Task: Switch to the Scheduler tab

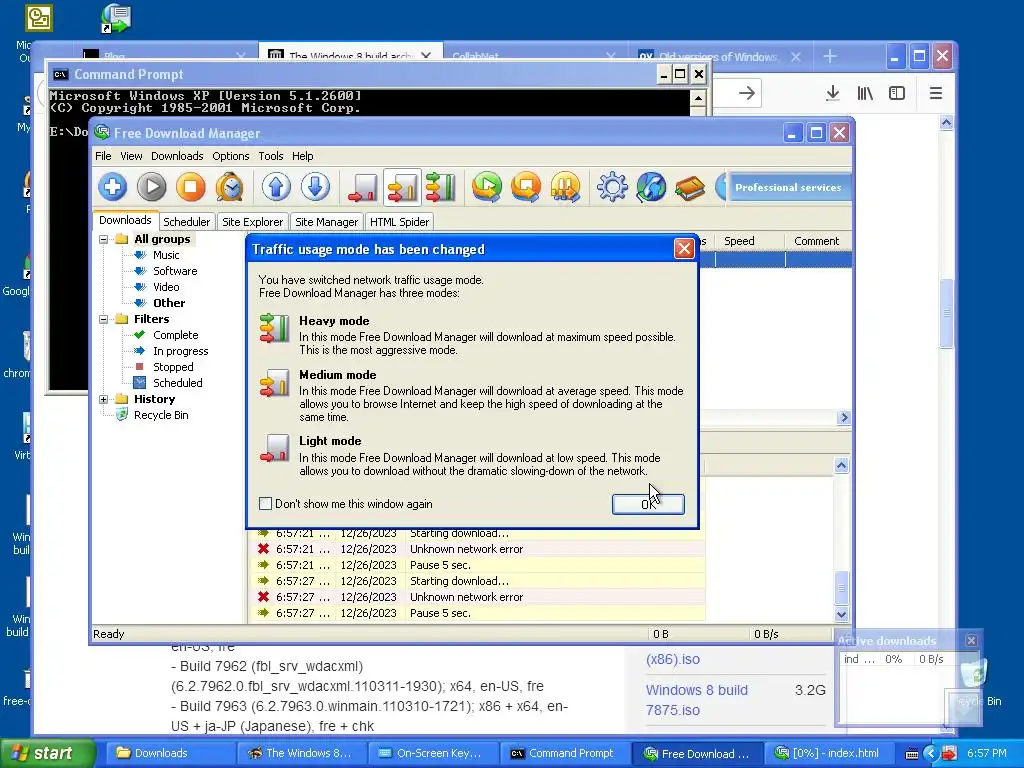Action: pyautogui.click(x=187, y=222)
